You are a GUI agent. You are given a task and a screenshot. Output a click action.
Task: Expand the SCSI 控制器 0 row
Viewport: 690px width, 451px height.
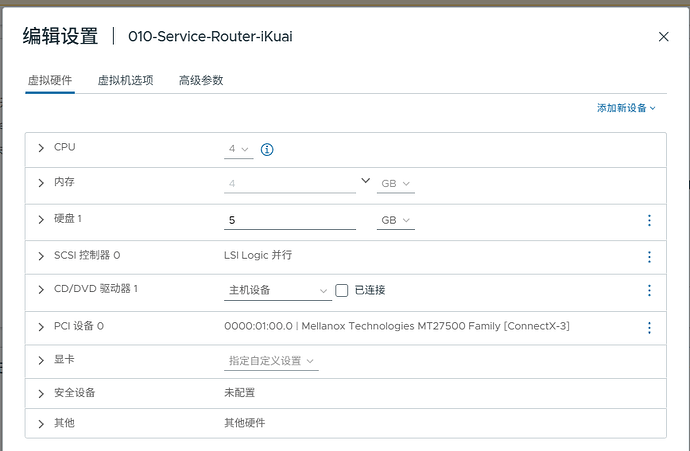[41, 256]
